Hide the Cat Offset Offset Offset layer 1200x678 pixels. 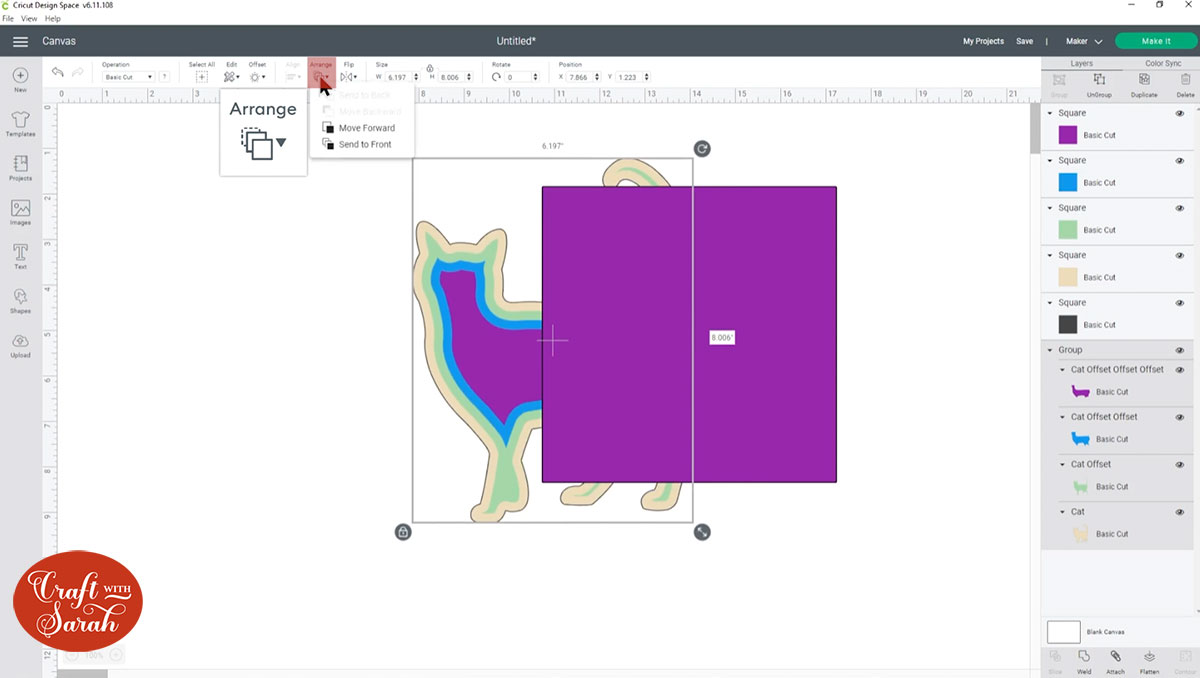pyautogui.click(x=1180, y=369)
